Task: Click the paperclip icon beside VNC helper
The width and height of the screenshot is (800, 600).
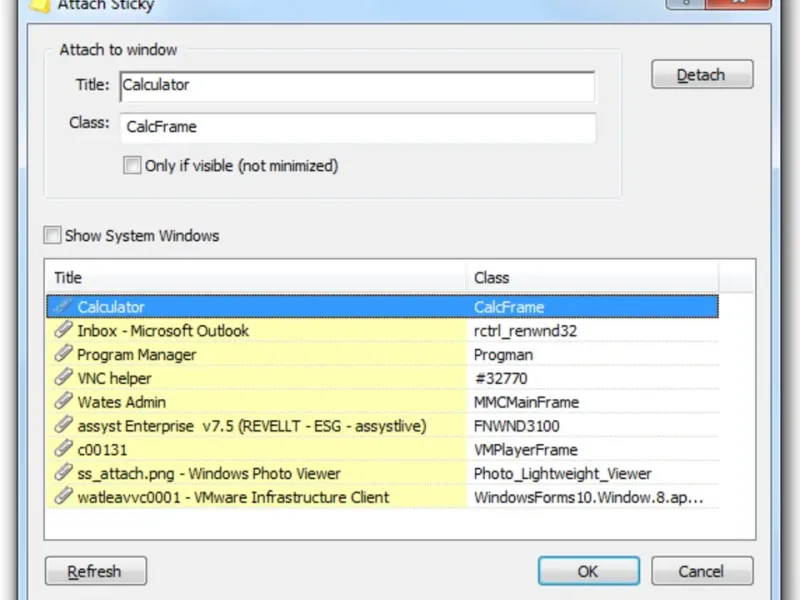Action: (x=63, y=378)
